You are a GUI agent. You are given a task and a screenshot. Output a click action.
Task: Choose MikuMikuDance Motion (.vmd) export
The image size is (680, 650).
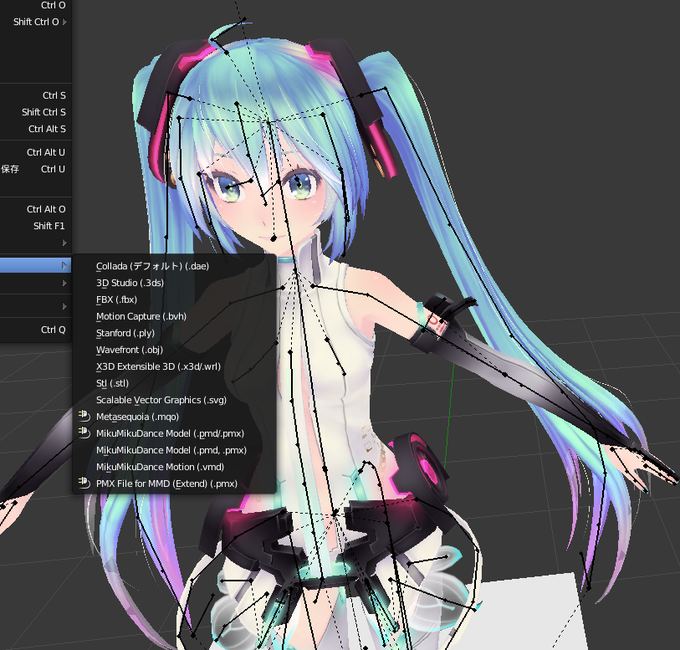coord(175,467)
